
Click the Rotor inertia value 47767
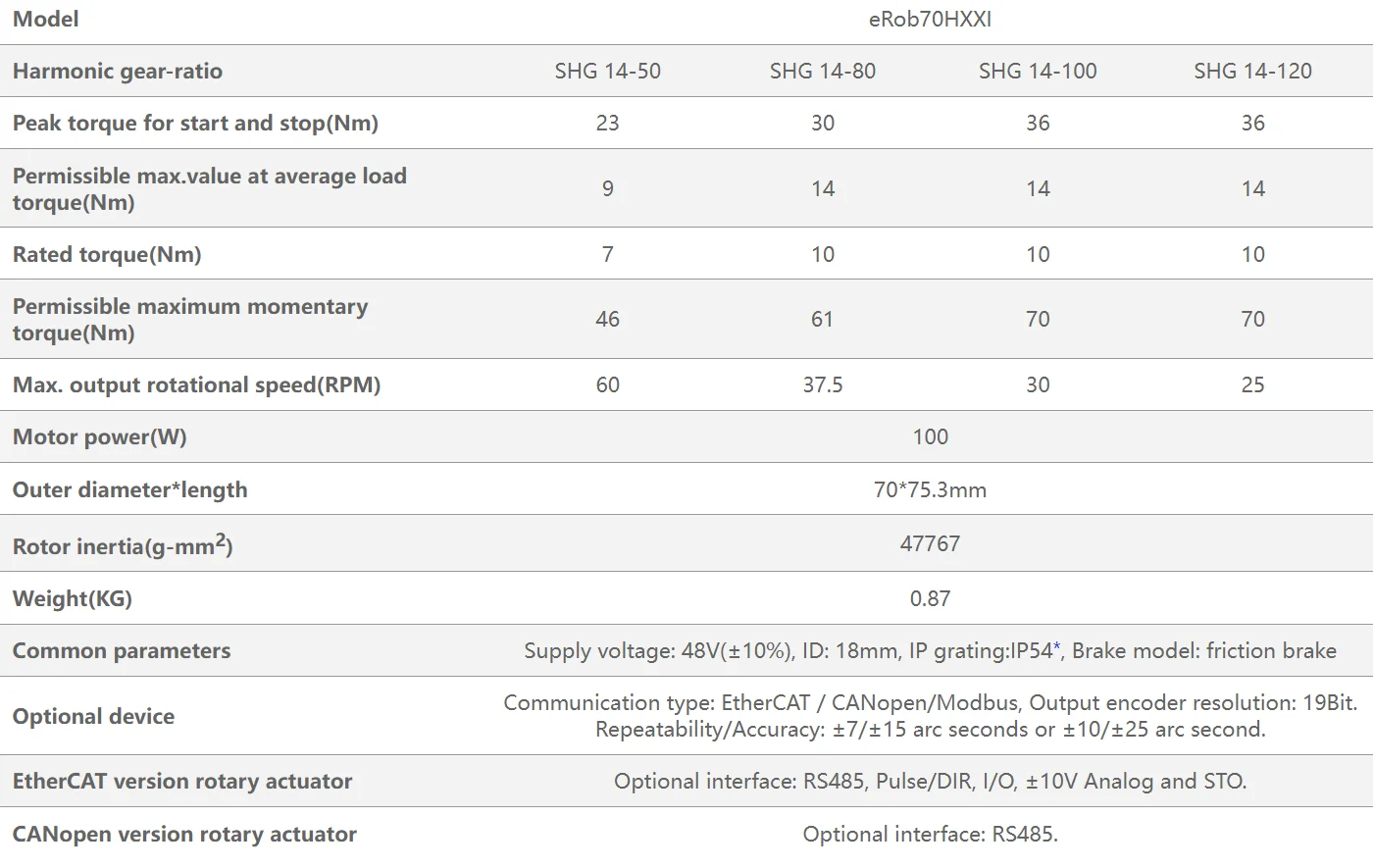(930, 544)
